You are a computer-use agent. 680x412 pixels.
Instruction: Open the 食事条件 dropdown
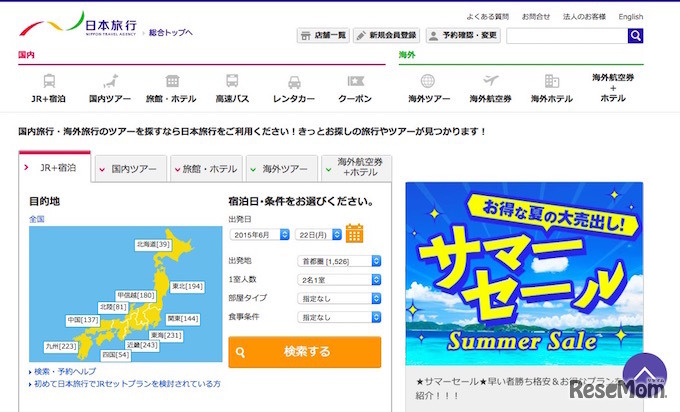tap(339, 317)
